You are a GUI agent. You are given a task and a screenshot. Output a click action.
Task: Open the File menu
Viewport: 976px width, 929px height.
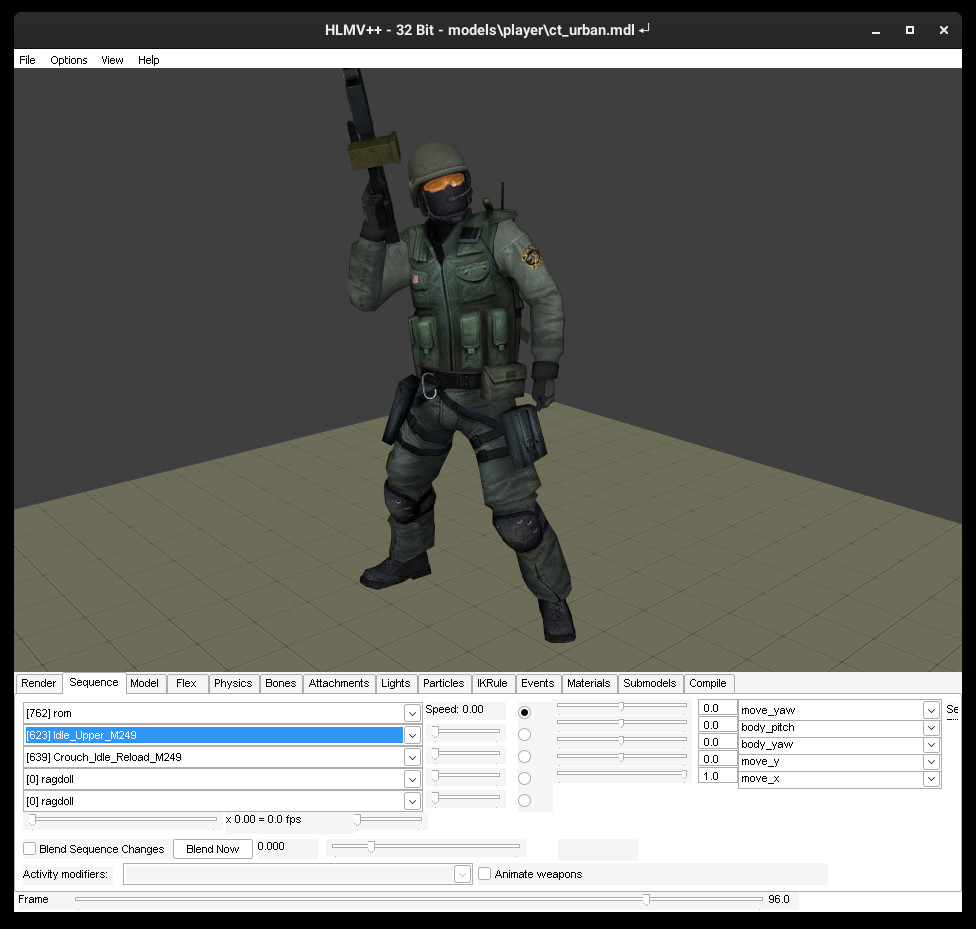[x=26, y=60]
